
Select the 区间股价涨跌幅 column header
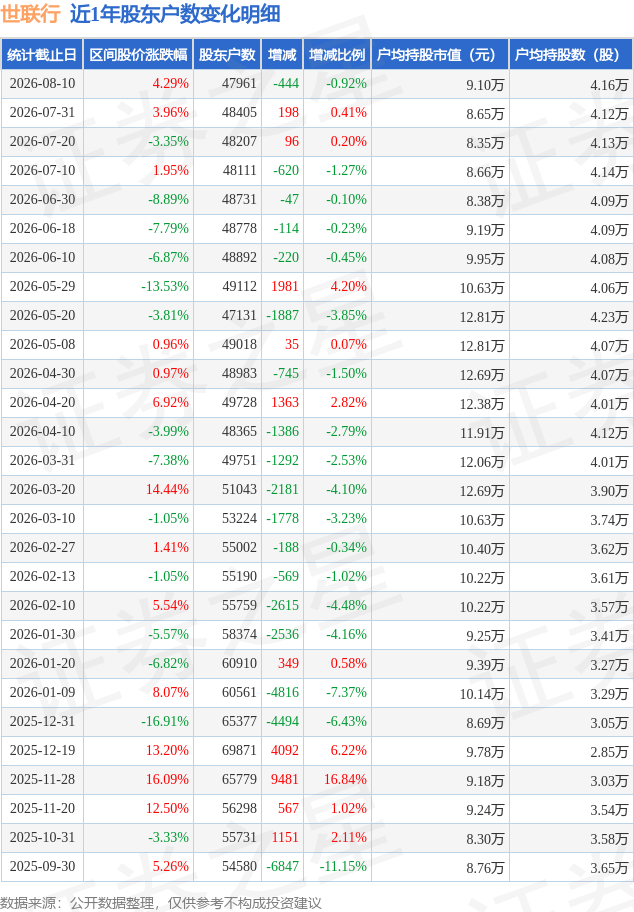138,55
